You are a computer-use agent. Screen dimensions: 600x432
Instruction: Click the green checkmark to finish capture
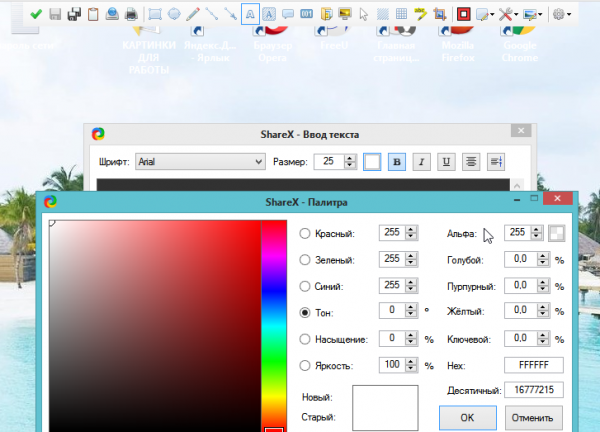coord(36,15)
